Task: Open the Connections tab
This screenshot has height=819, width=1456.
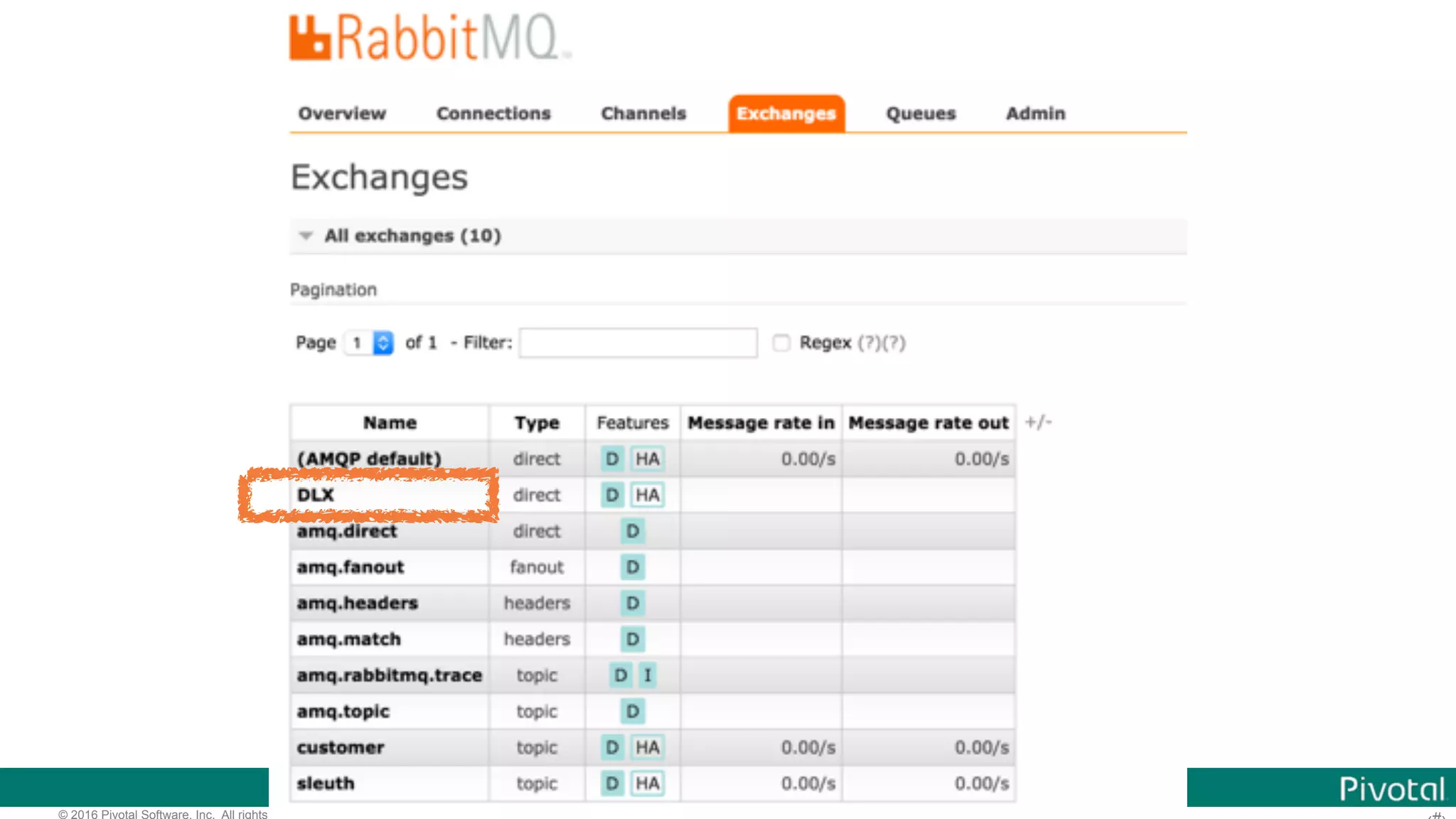Action: [493, 114]
